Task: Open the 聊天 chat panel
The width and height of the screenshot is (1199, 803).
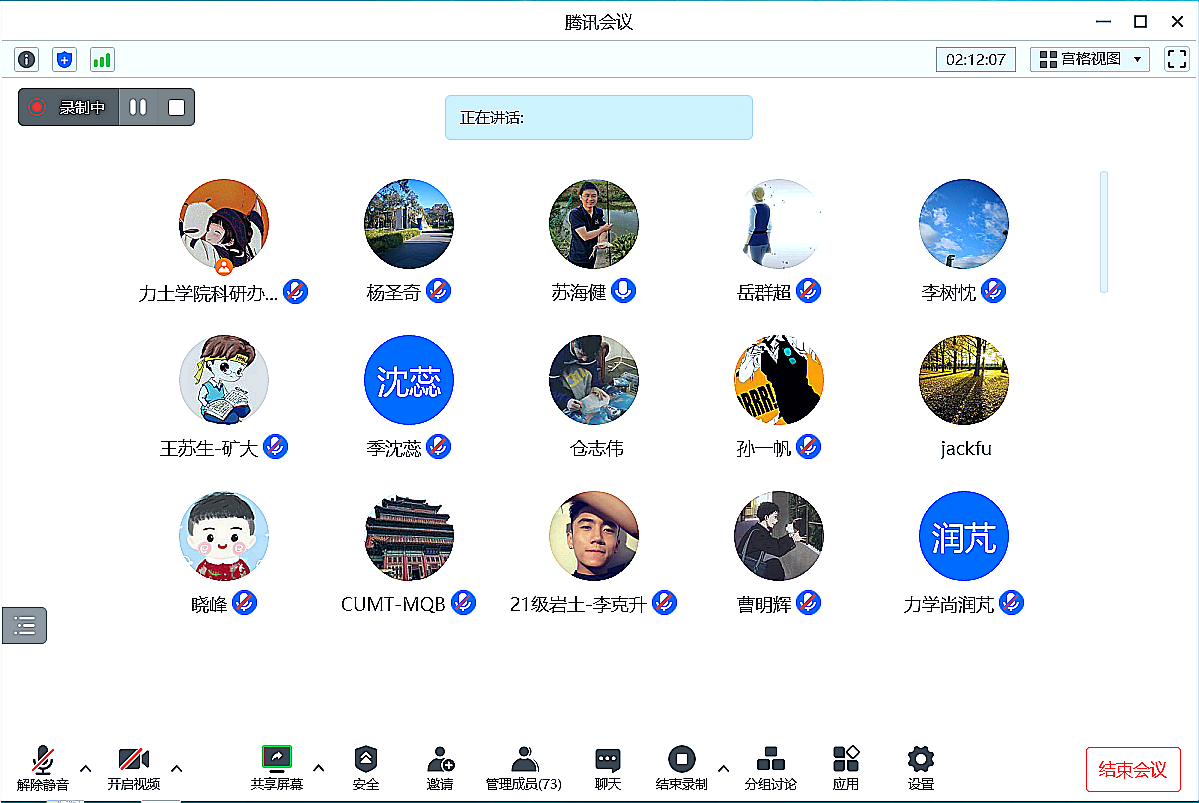Action: click(x=607, y=768)
